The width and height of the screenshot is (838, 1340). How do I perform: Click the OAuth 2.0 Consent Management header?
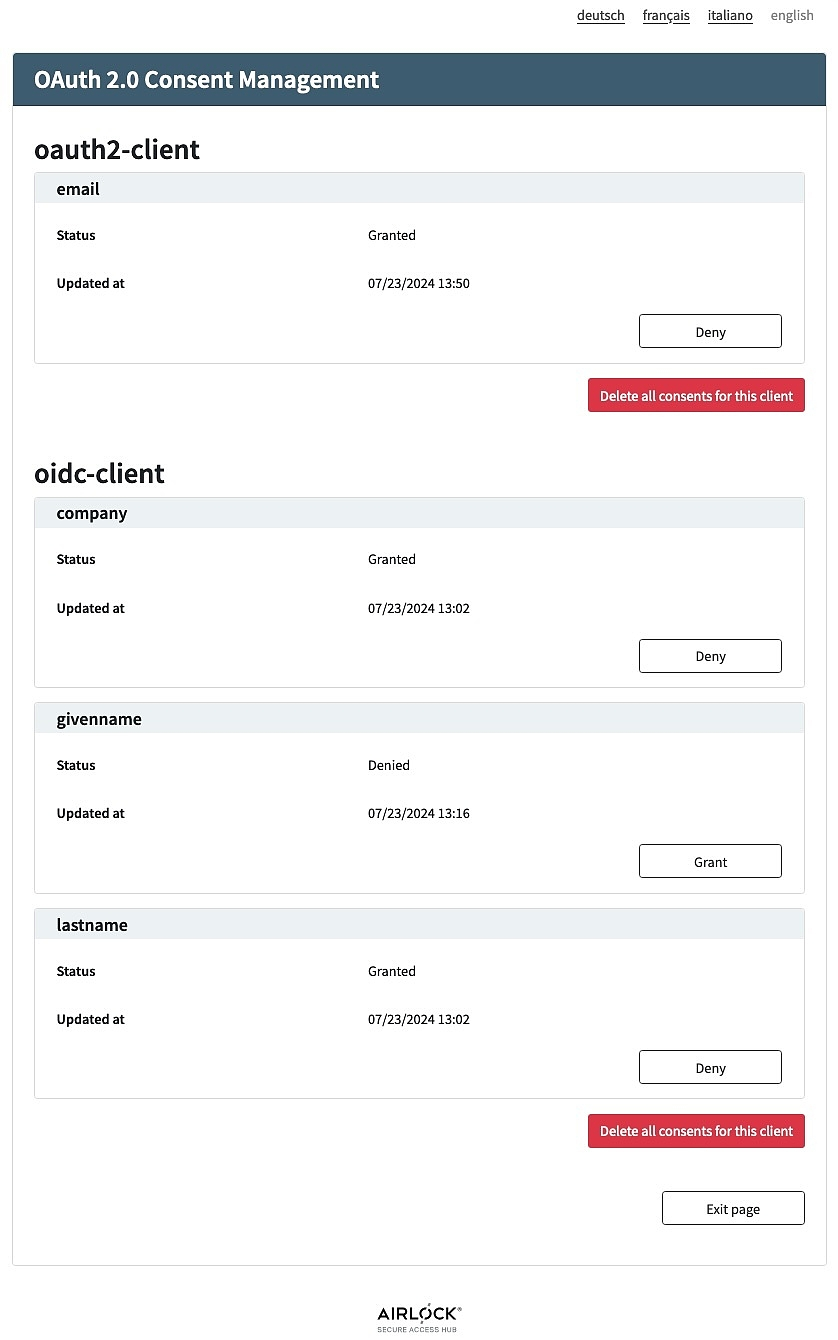click(x=207, y=80)
